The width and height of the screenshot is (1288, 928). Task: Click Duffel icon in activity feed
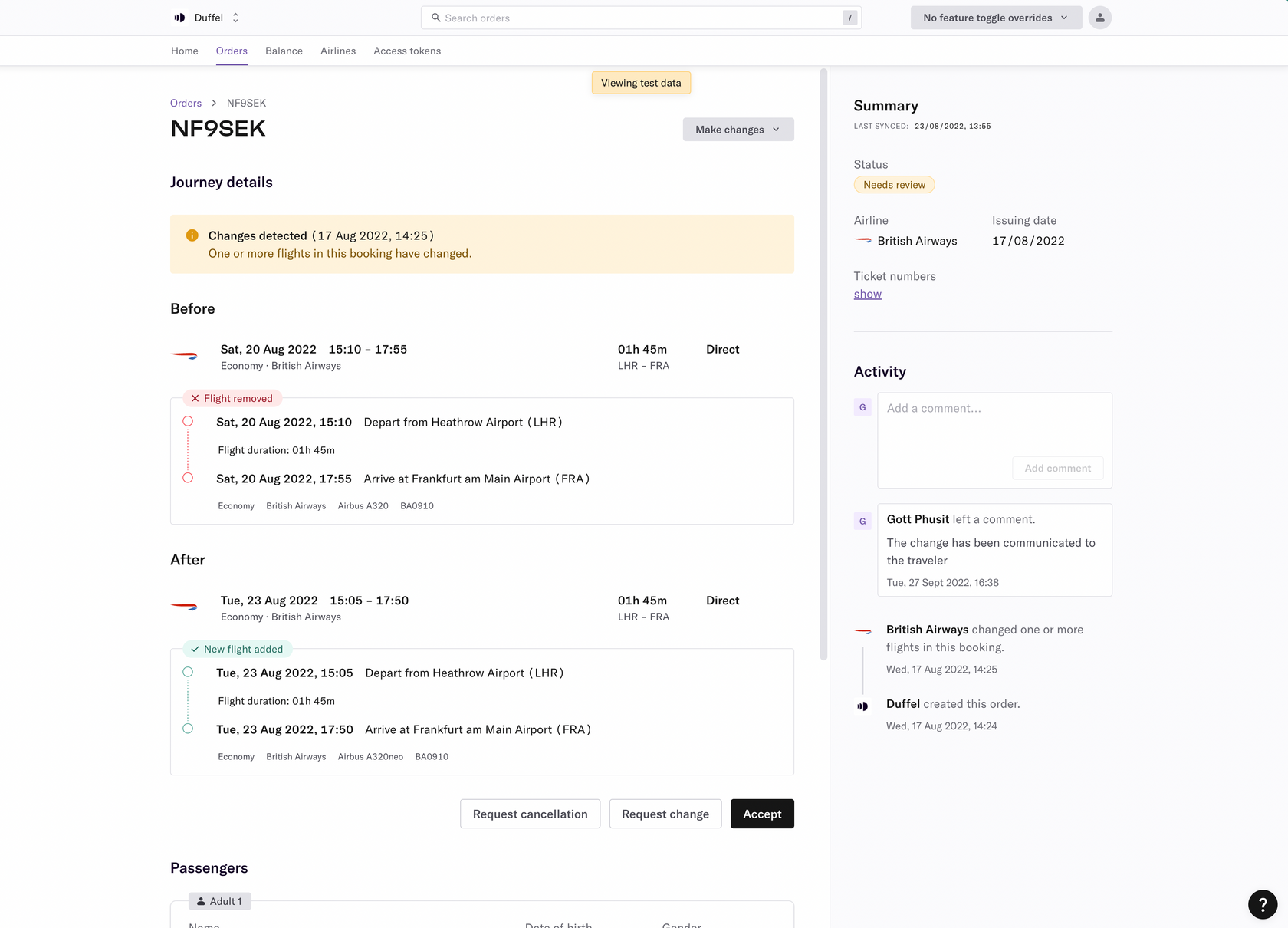coord(863,706)
